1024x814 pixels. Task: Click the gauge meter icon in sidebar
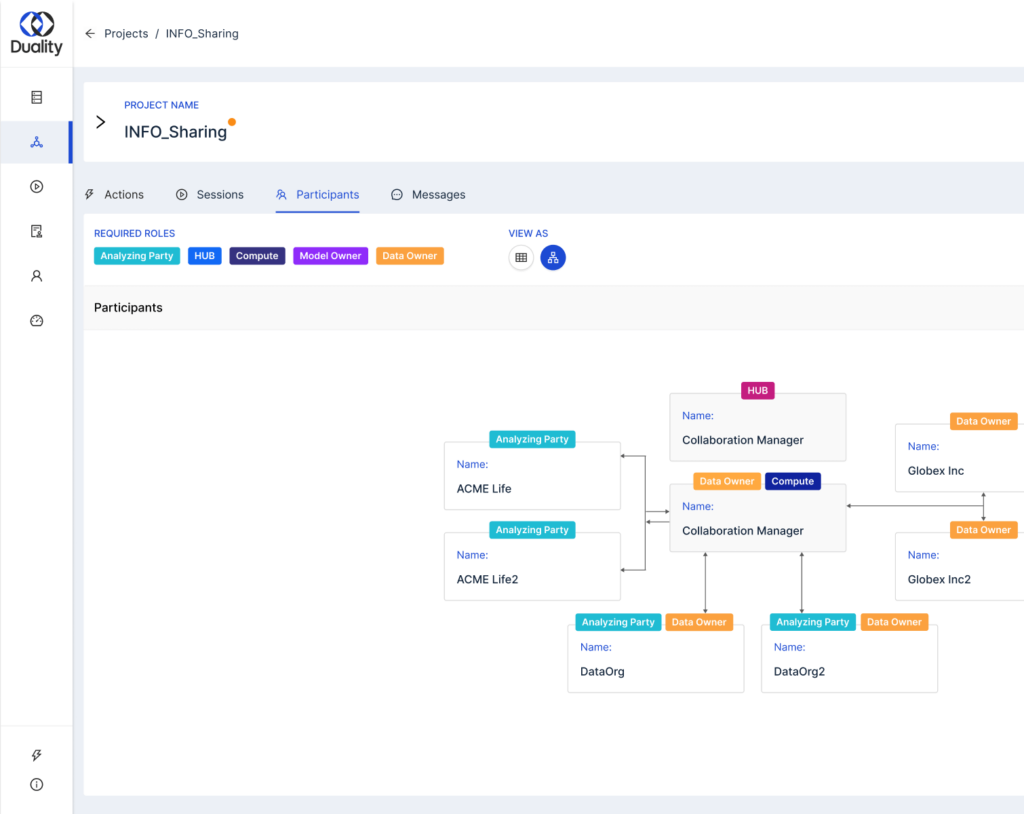coord(36,320)
